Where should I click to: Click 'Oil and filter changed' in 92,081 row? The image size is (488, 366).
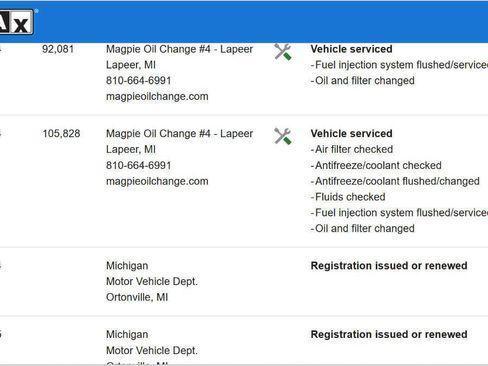pyautogui.click(x=363, y=80)
